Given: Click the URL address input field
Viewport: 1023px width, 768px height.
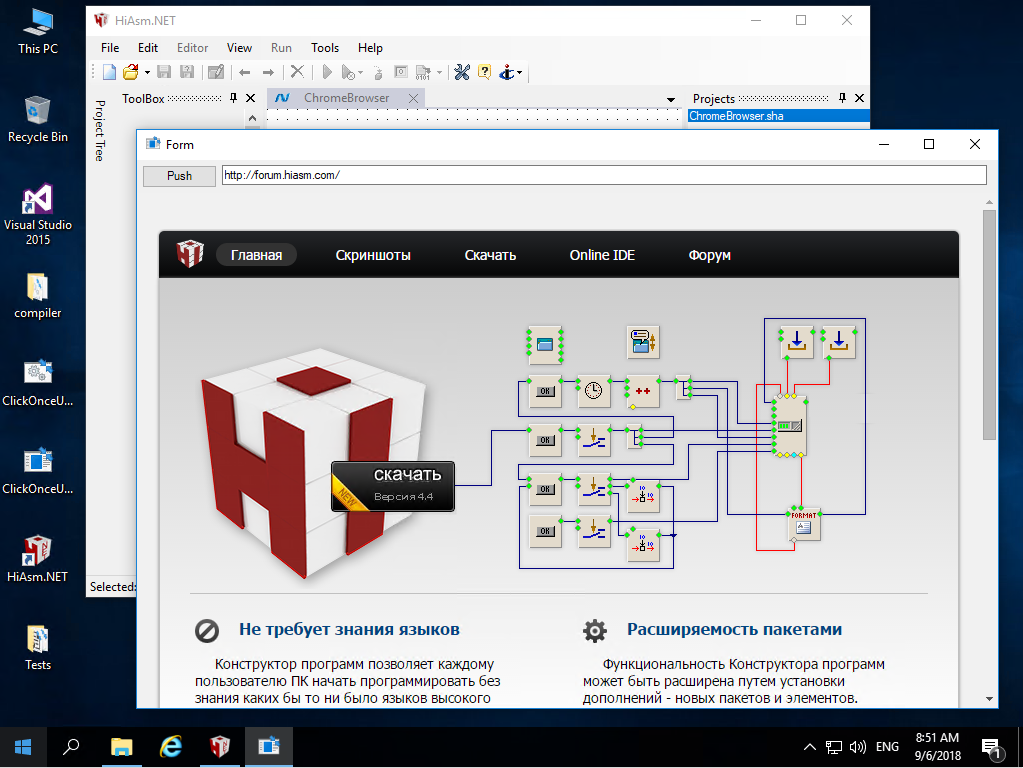Looking at the screenshot, I should 603,175.
